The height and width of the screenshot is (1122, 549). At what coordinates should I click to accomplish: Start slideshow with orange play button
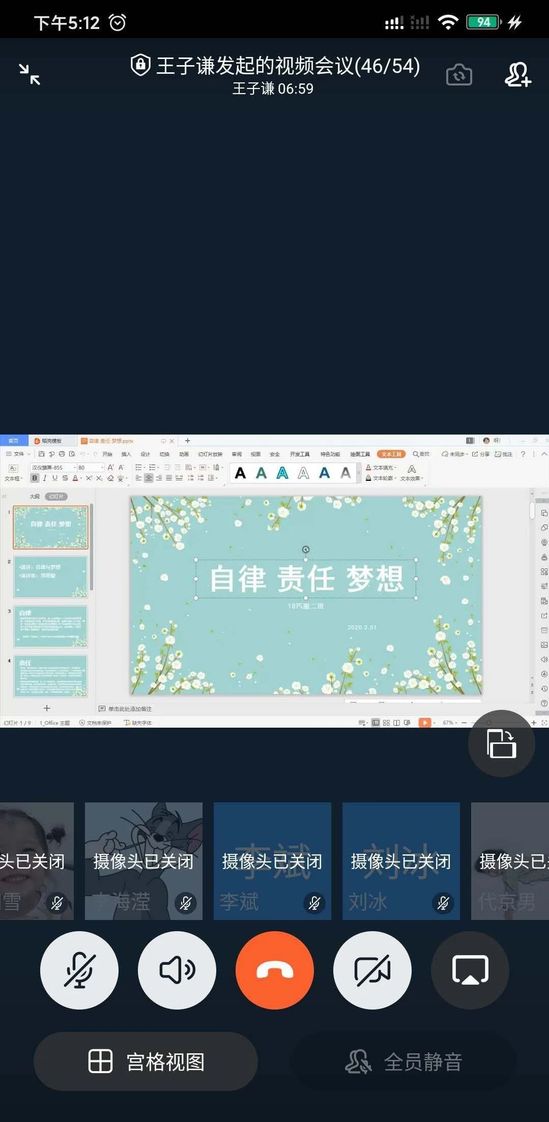click(x=425, y=723)
